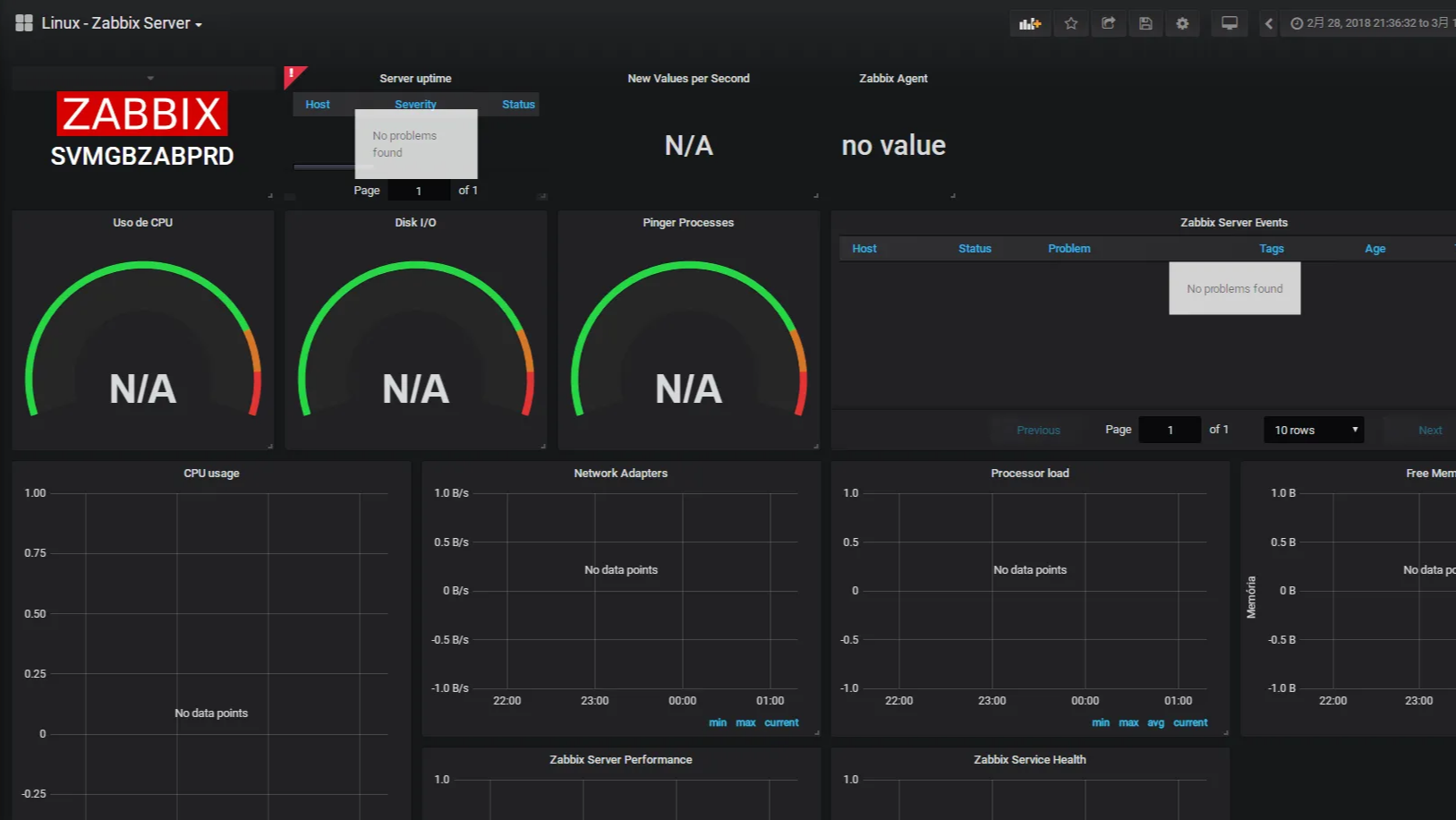Open the Free Memory graph panel title

1430,474
